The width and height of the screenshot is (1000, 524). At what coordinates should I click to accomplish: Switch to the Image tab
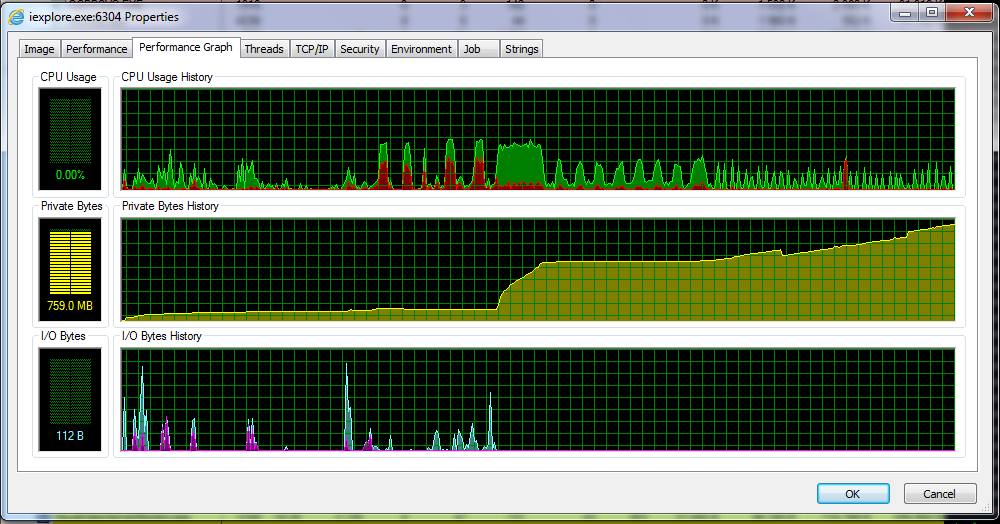[x=40, y=49]
